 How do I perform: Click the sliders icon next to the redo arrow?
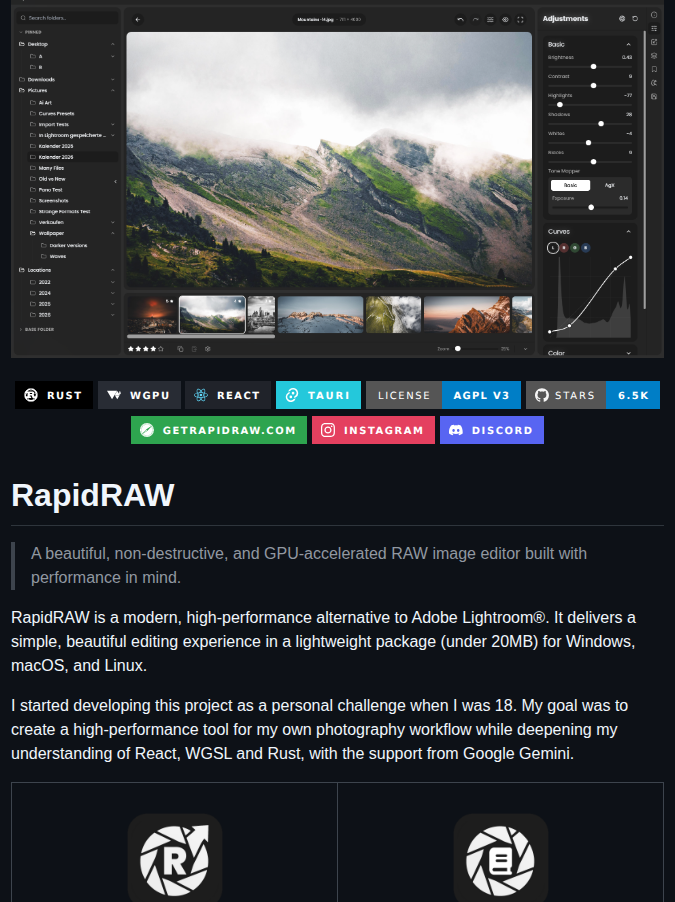[x=490, y=20]
